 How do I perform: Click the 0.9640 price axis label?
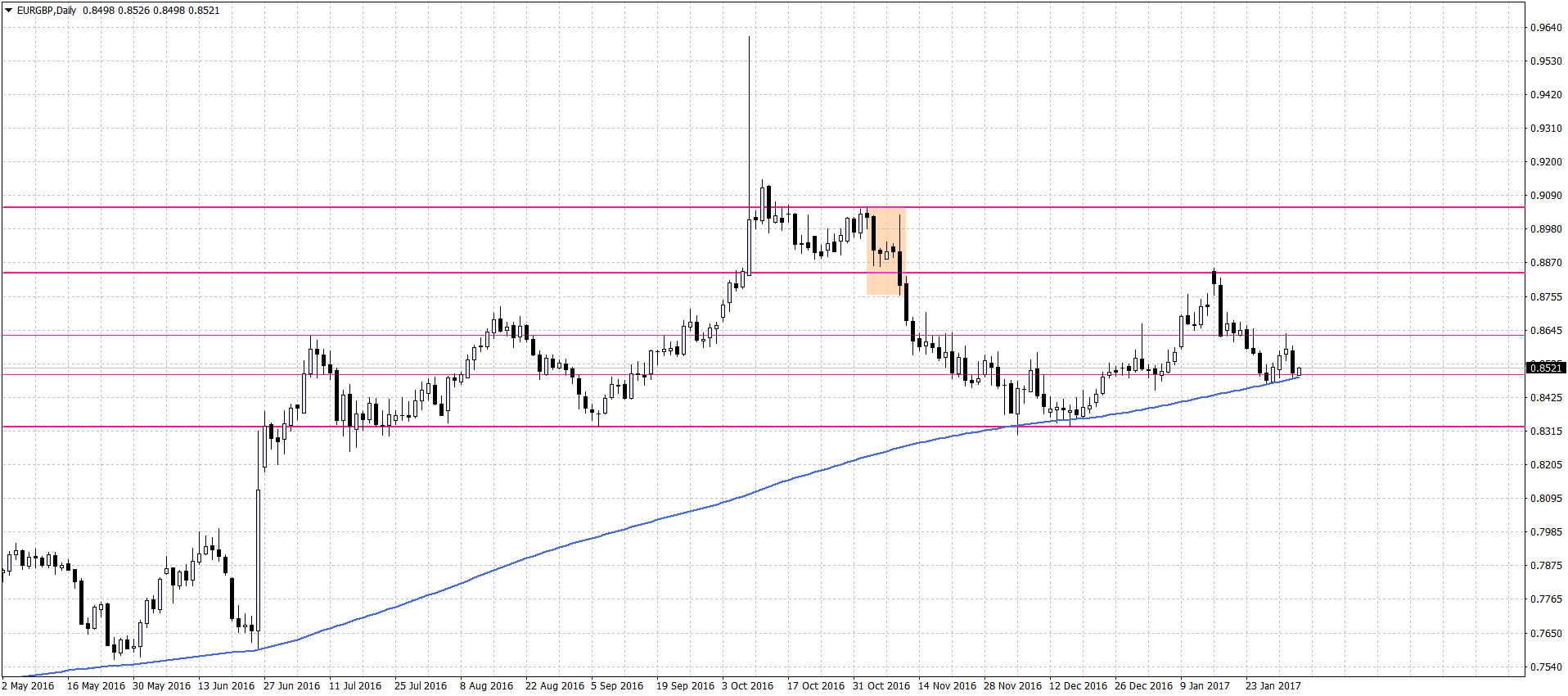(x=1546, y=28)
